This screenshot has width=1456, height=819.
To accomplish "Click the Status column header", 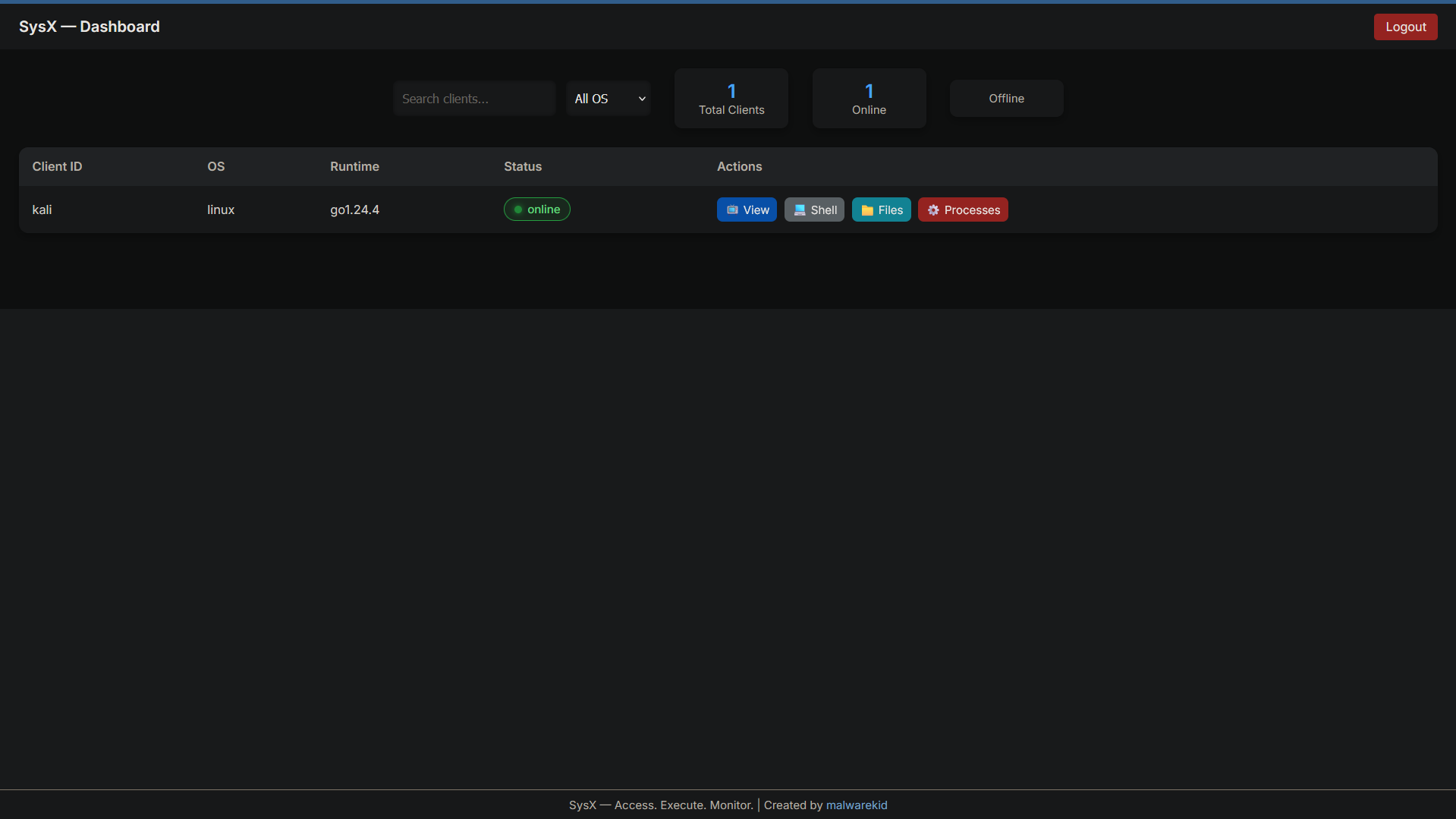I will coord(523,166).
